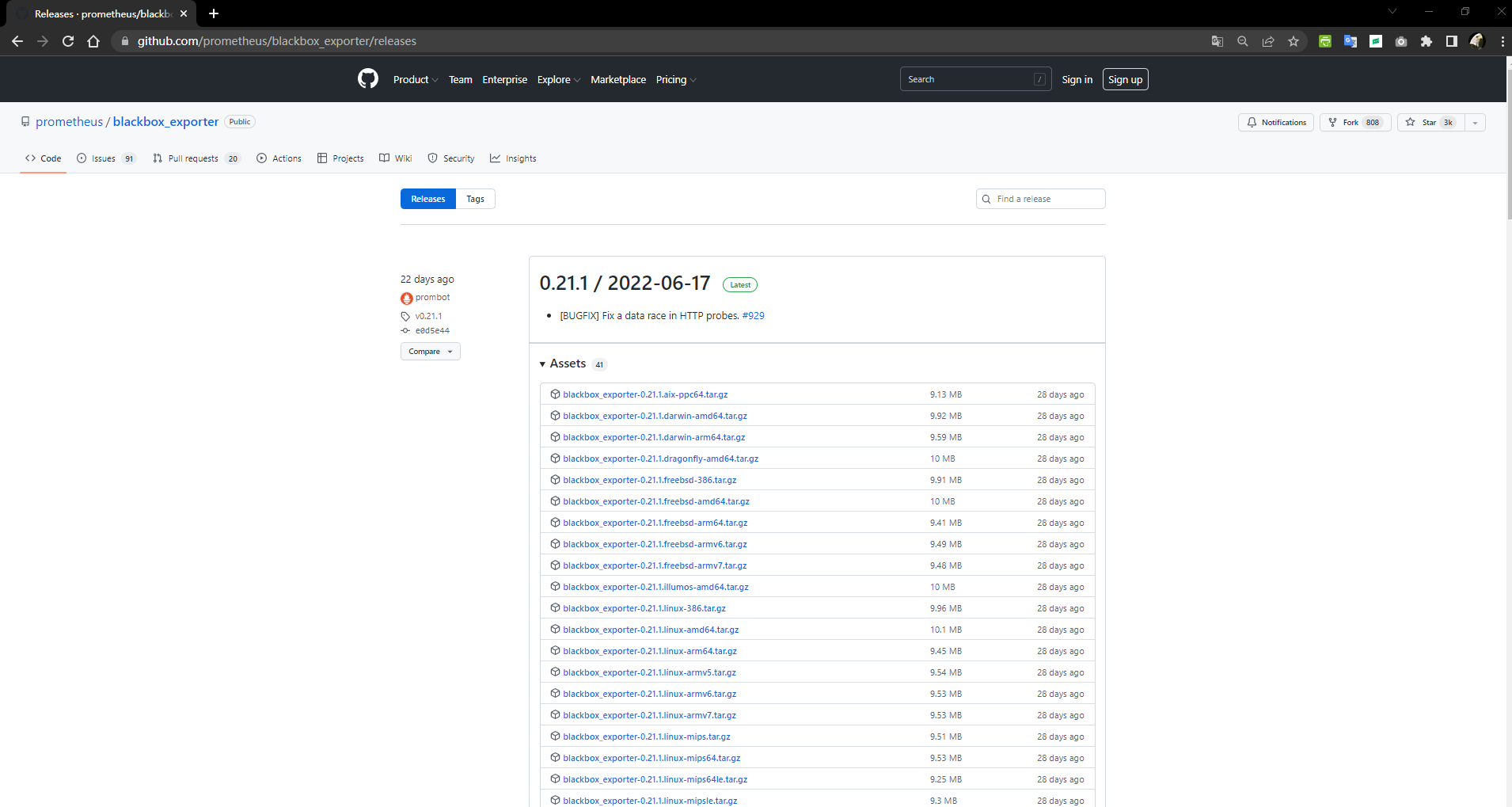Download blackbox_exporter freebsd-386 tar.gz
Image resolution: width=1512 pixels, height=807 pixels.
650,480
